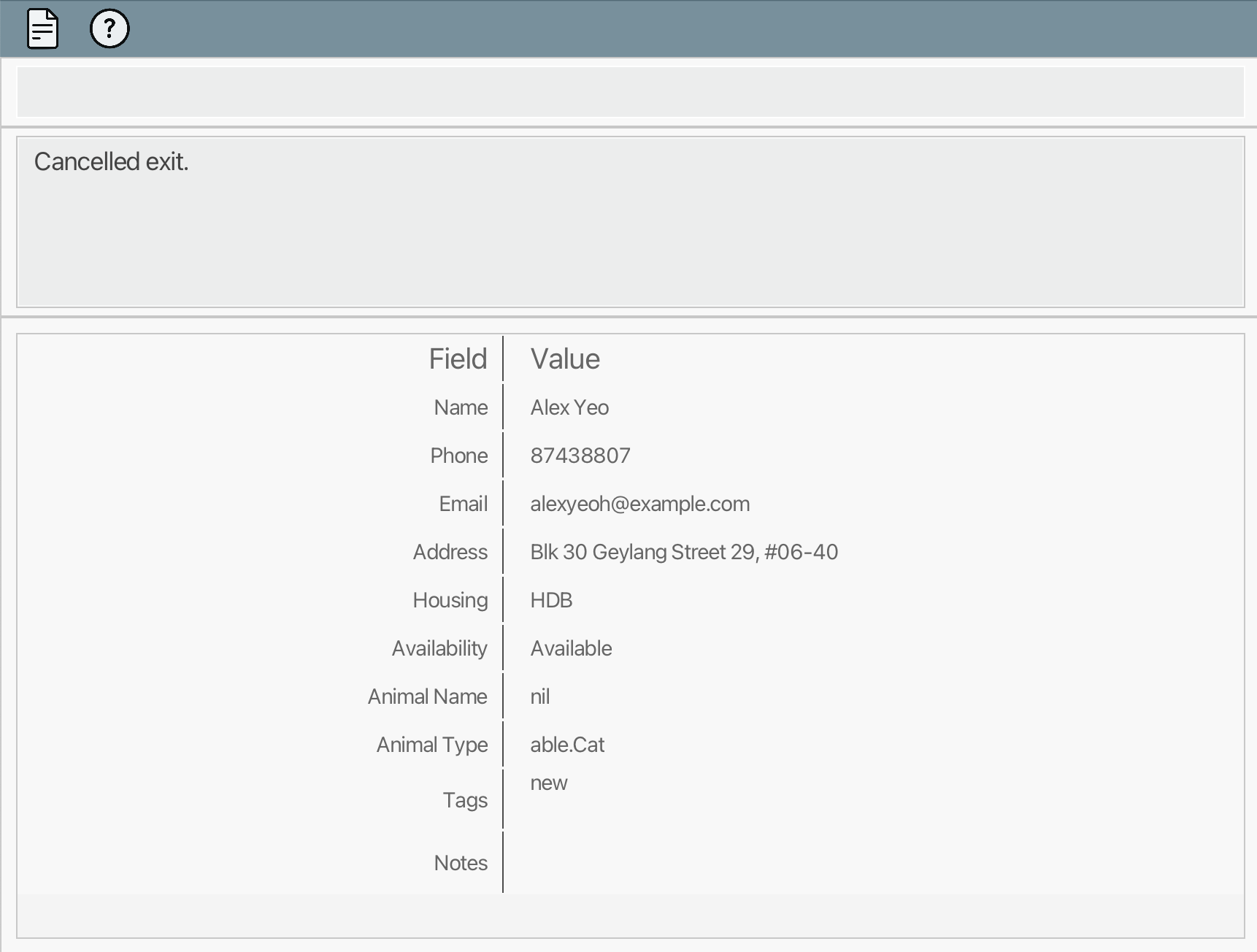Click the 'Value' column header
Screen dimensions: 1257x952
coord(565,359)
